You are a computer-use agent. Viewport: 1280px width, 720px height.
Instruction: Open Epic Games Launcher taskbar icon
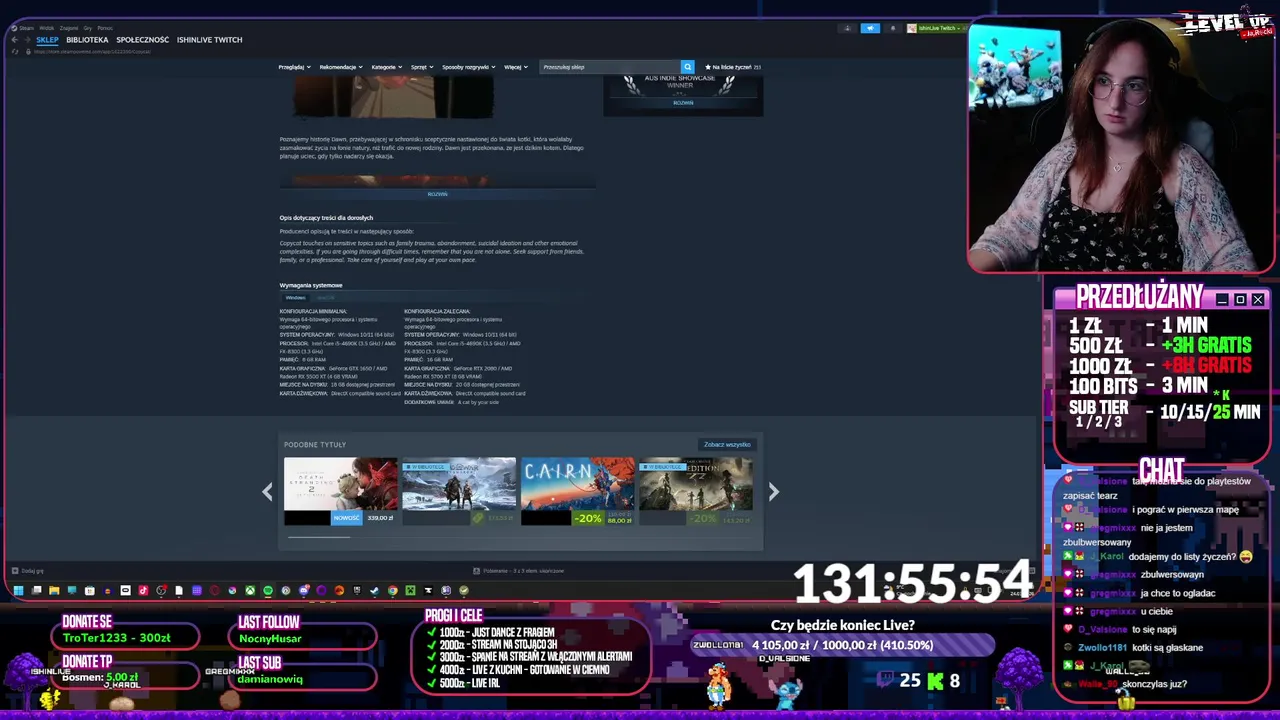tap(357, 590)
